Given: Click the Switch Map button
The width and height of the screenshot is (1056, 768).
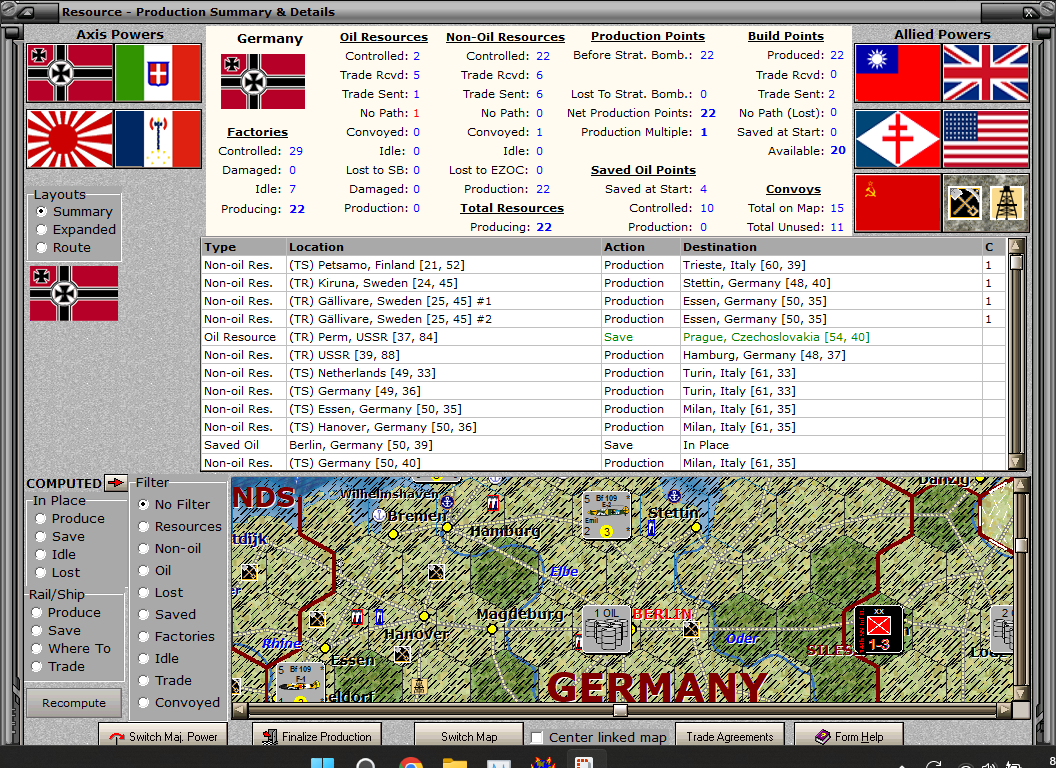Looking at the screenshot, I should click(x=469, y=736).
